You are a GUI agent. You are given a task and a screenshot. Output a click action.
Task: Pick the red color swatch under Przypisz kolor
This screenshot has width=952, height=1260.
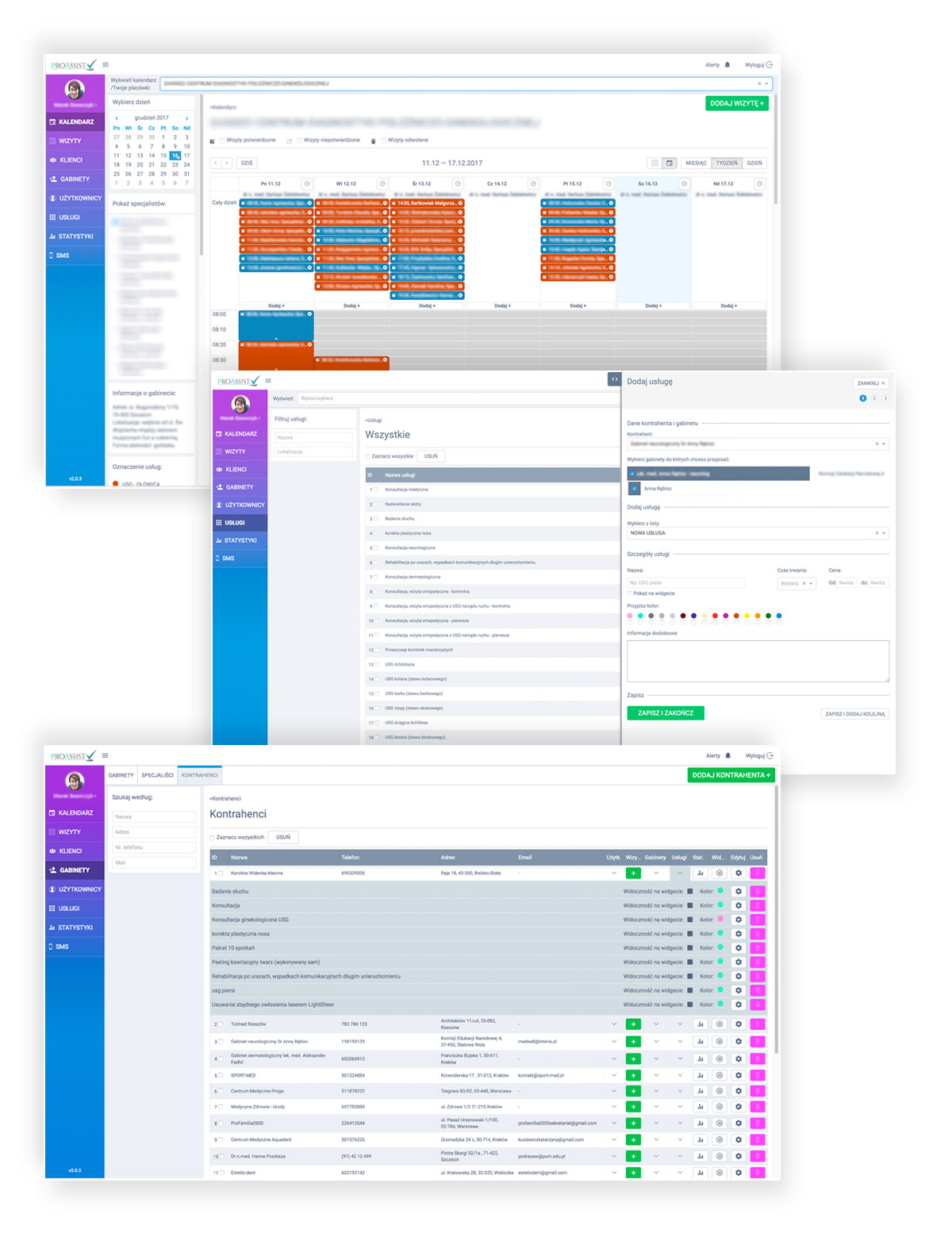click(x=715, y=616)
